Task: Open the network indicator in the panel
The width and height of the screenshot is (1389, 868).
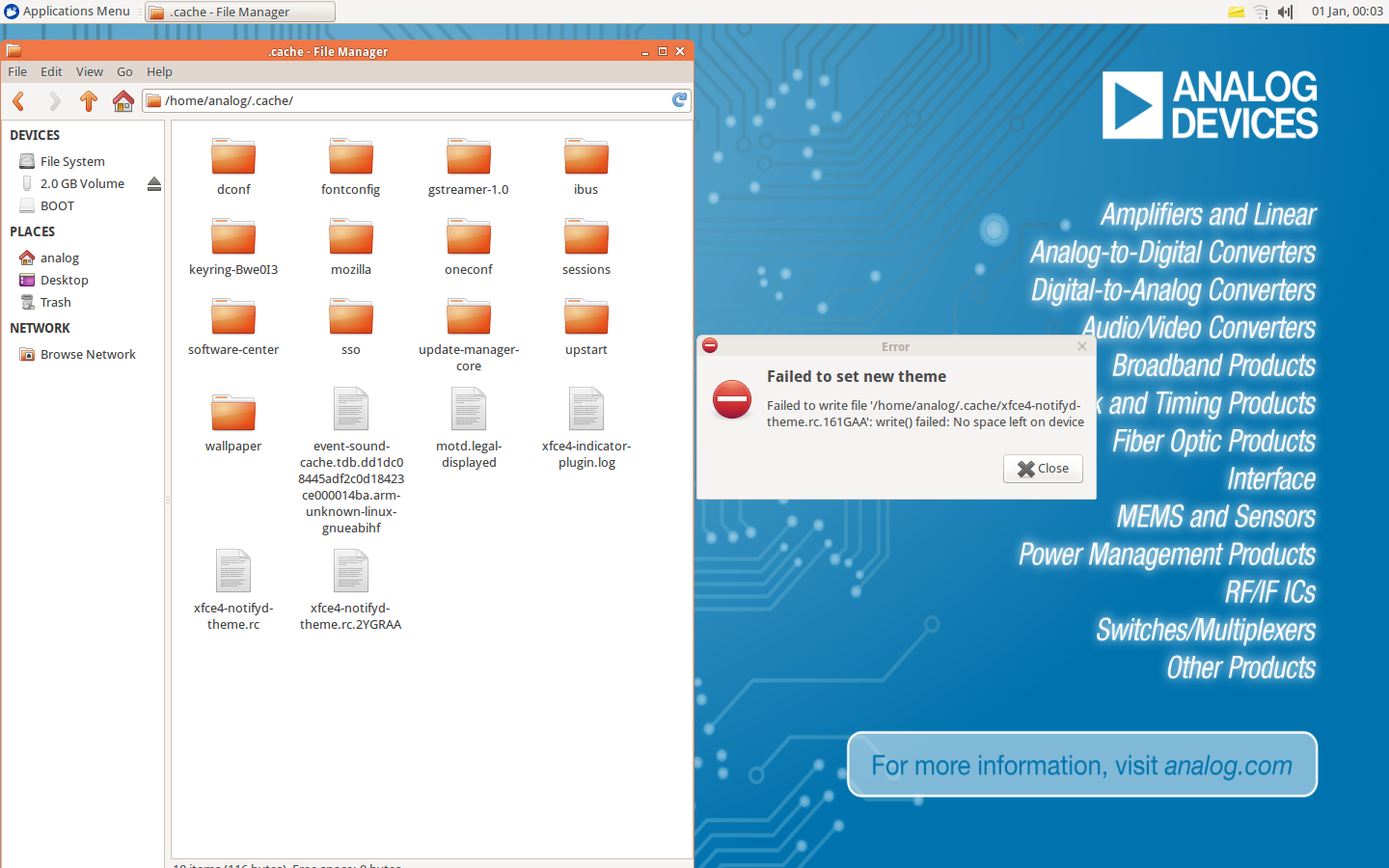Action: tap(1261, 12)
